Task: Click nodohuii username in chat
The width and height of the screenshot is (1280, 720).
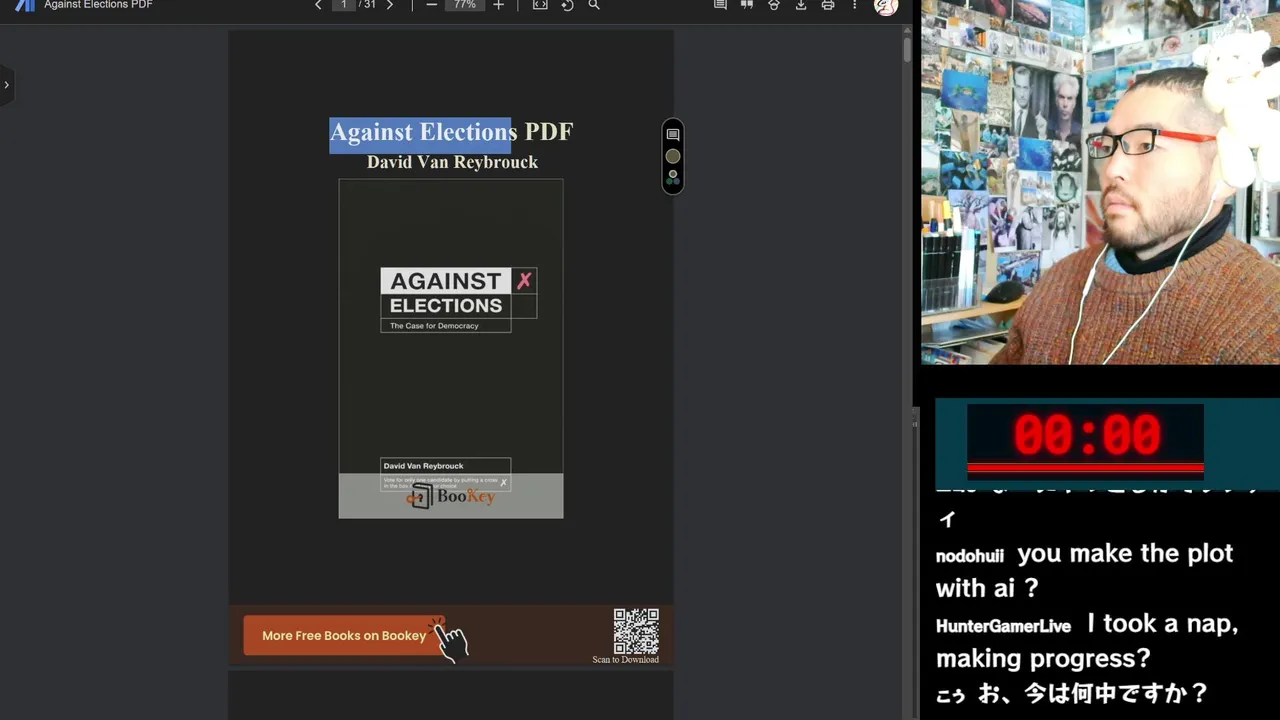Action: 970,556
